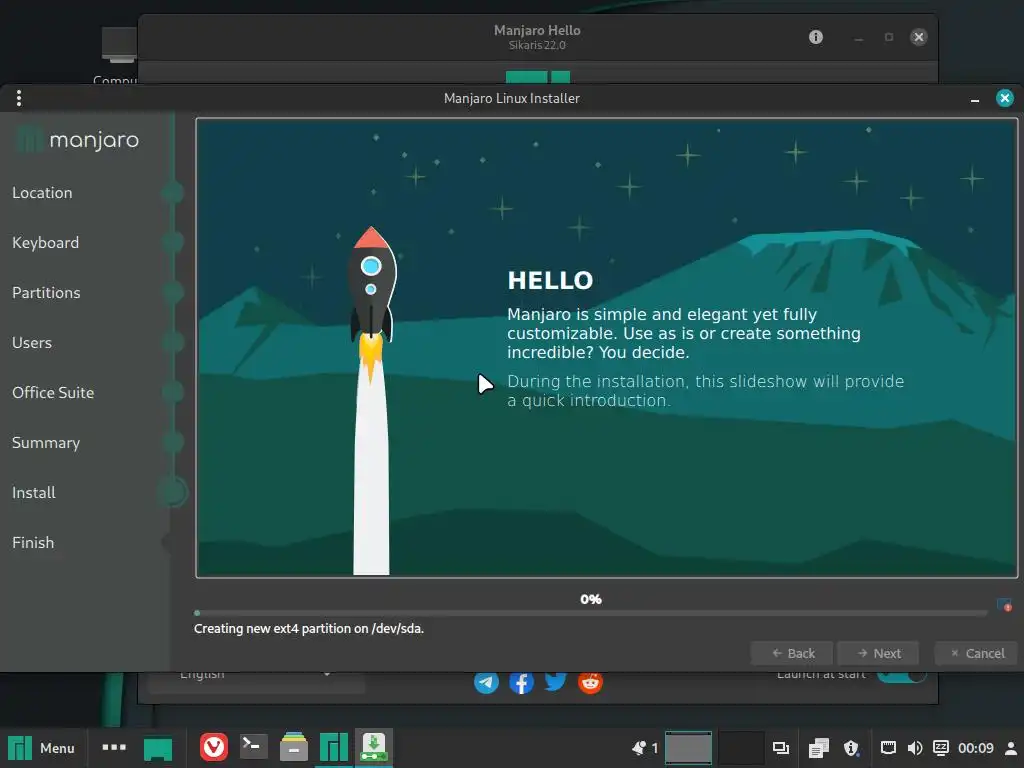Open the security shield info tray icon
1024x768 pixels.
(x=851, y=748)
